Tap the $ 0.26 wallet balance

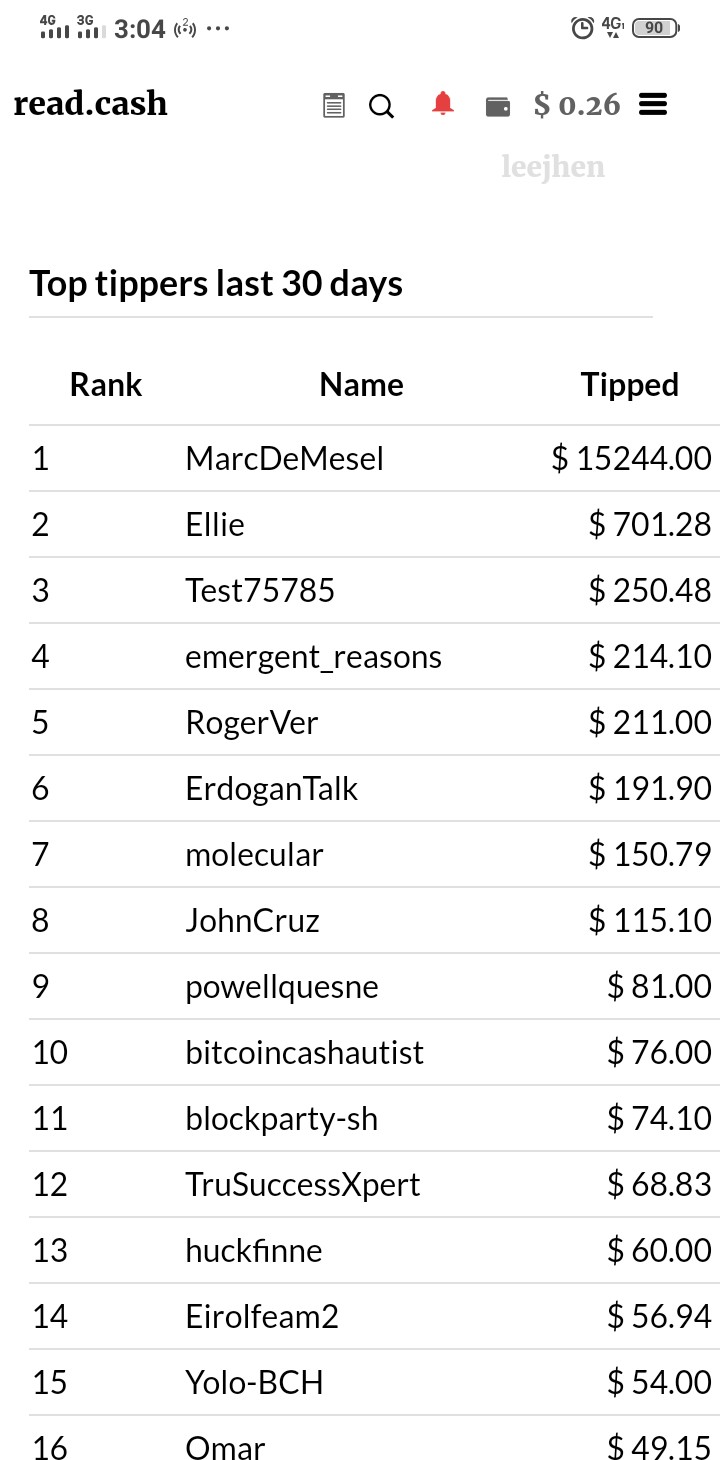(577, 104)
